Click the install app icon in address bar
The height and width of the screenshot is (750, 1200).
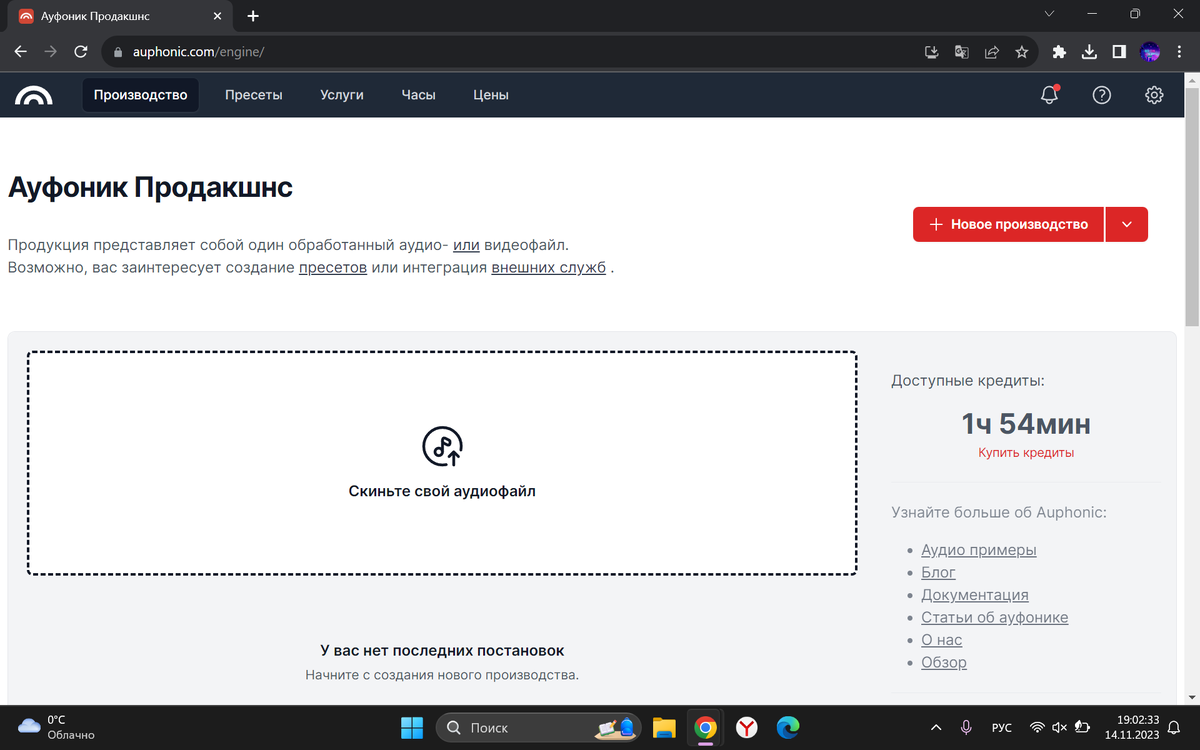932,51
